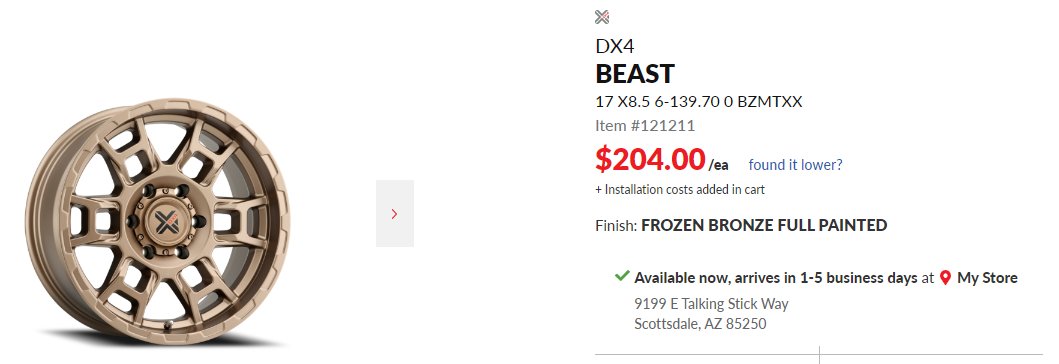
Task: Click the Scottsdale, AZ 85250 line
Action: (700, 324)
